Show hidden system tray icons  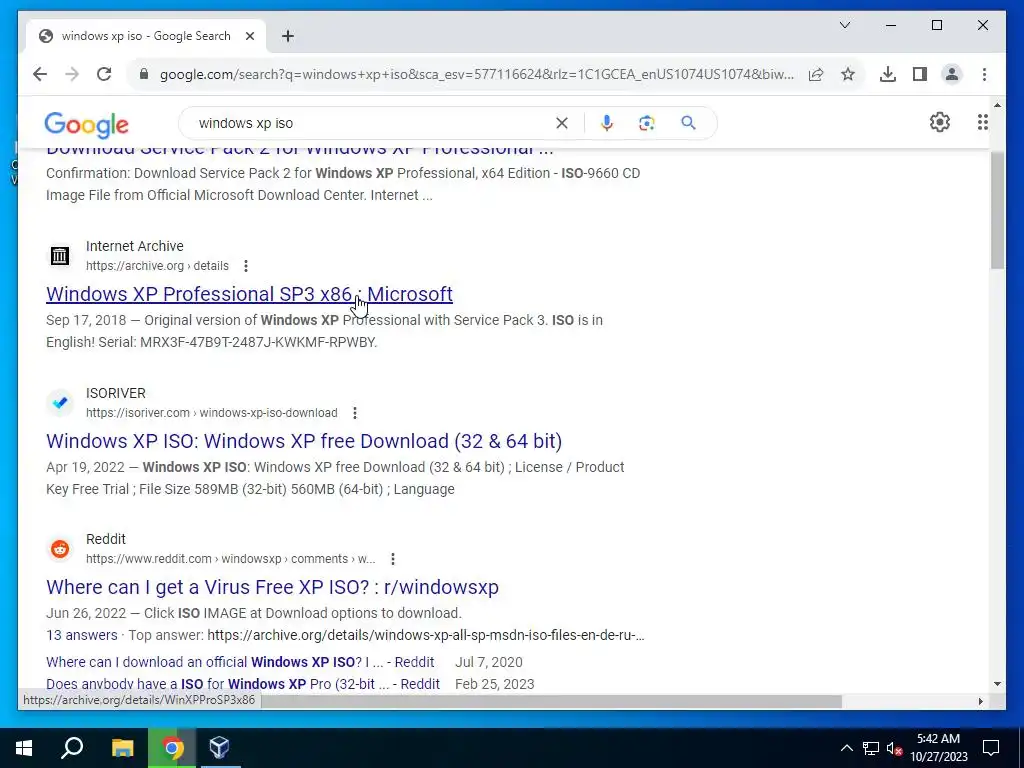pos(846,748)
